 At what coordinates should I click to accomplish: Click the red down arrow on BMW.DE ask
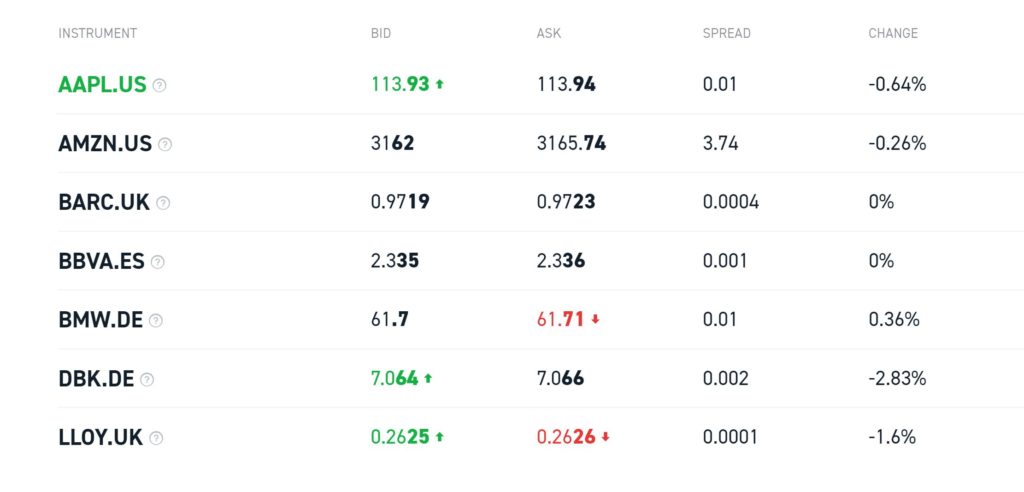pyautogui.click(x=595, y=320)
